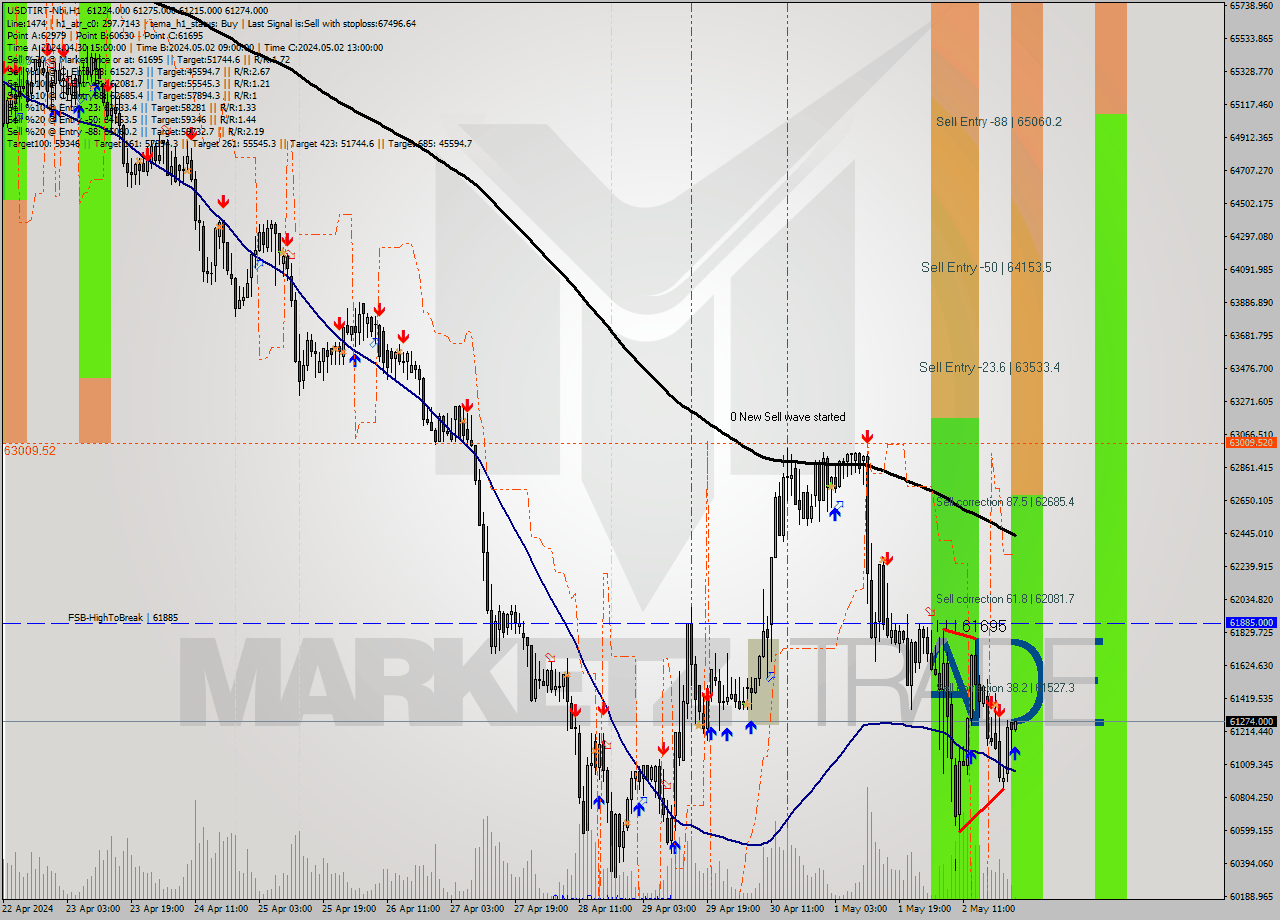The image size is (1280, 920).
Task: Click the 61624.630 price axis label
Action: (x=1250, y=665)
